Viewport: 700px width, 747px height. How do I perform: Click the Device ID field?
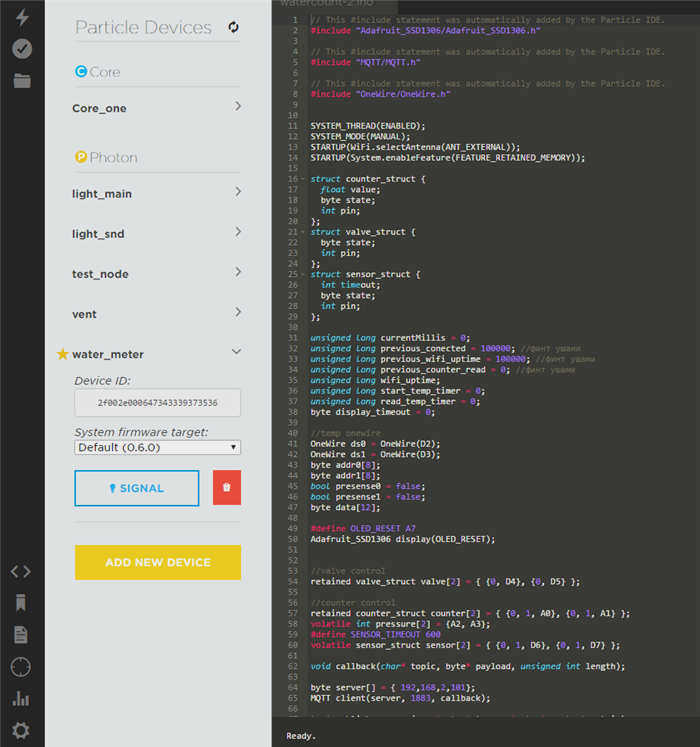click(x=158, y=403)
